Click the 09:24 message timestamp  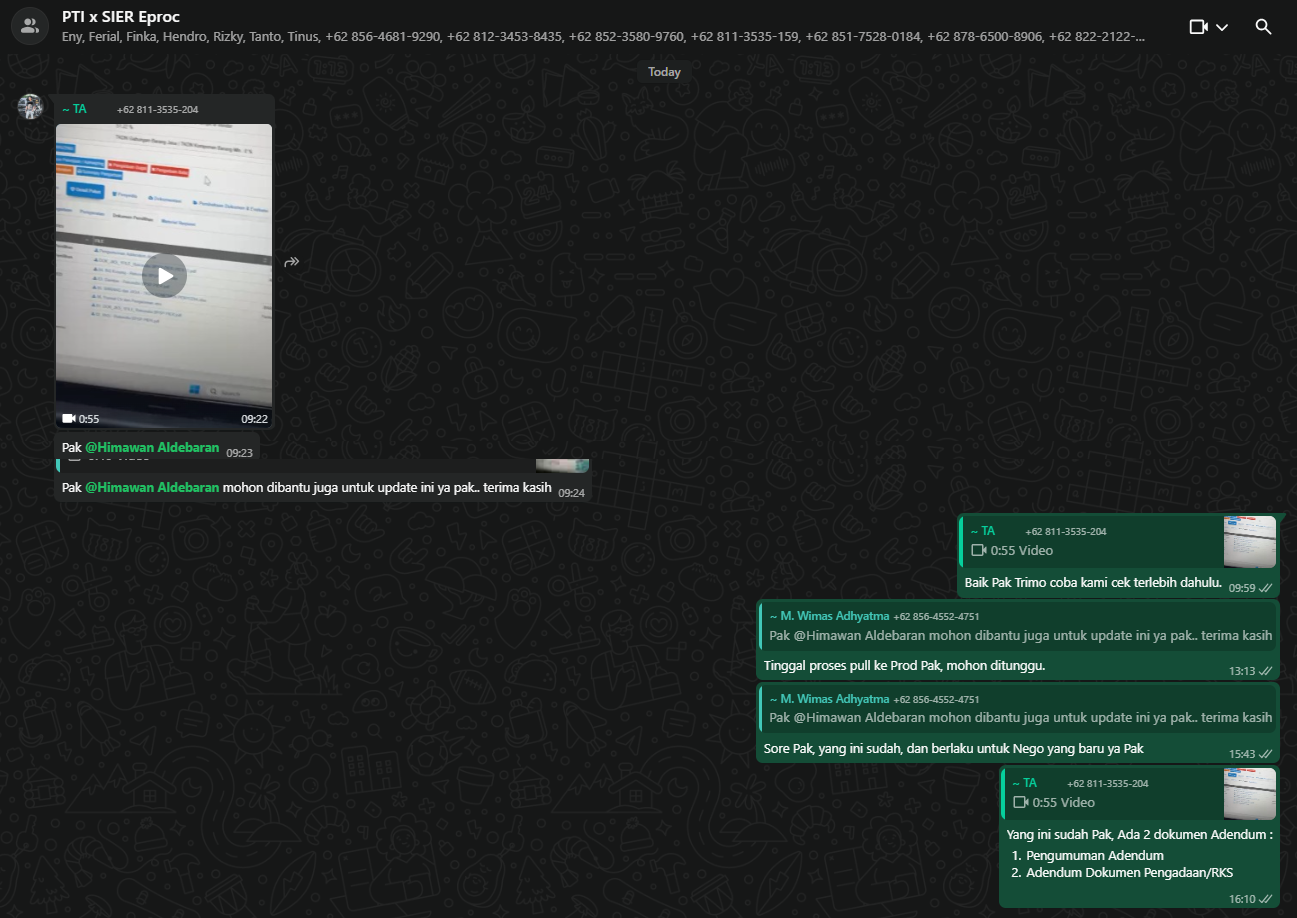[571, 493]
